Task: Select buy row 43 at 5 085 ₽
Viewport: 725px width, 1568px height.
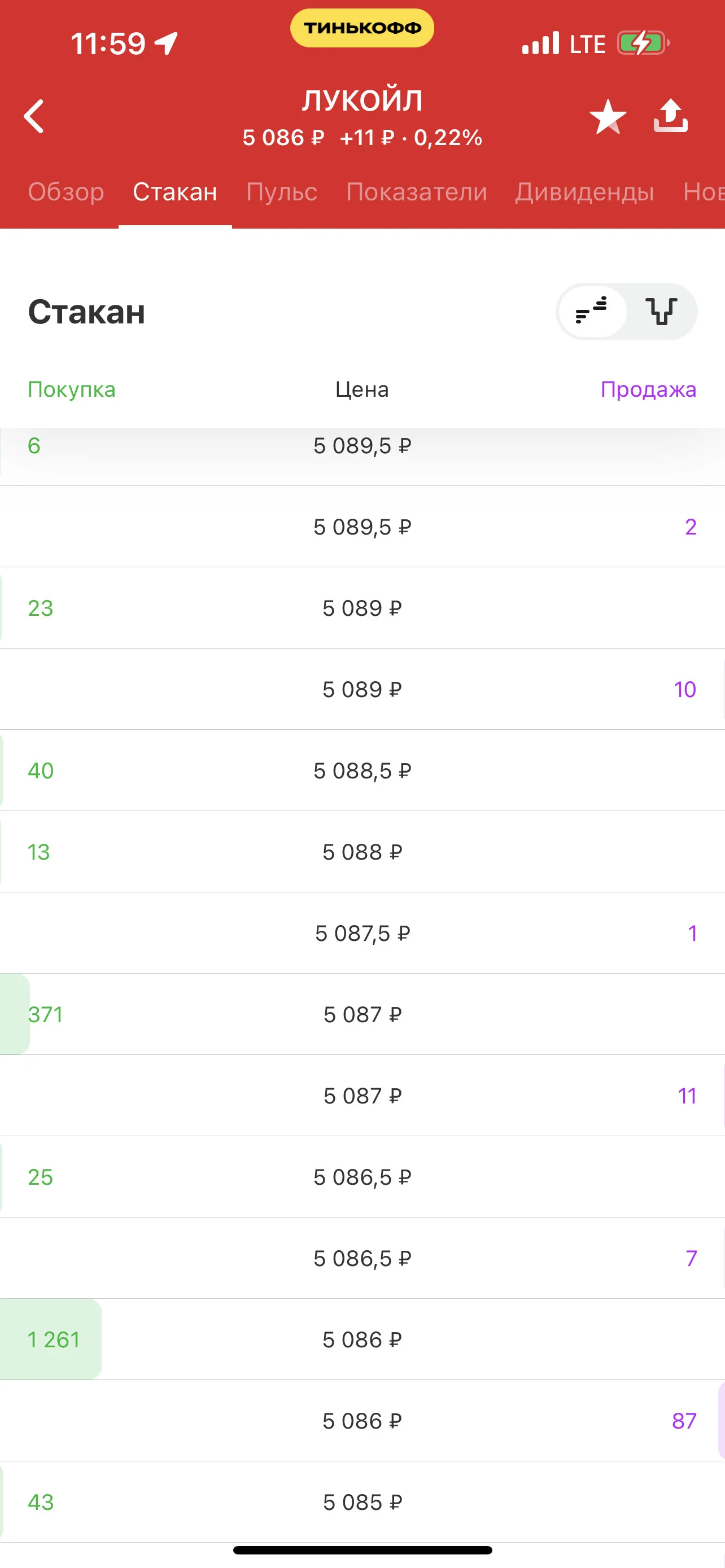Action: coord(362,1503)
